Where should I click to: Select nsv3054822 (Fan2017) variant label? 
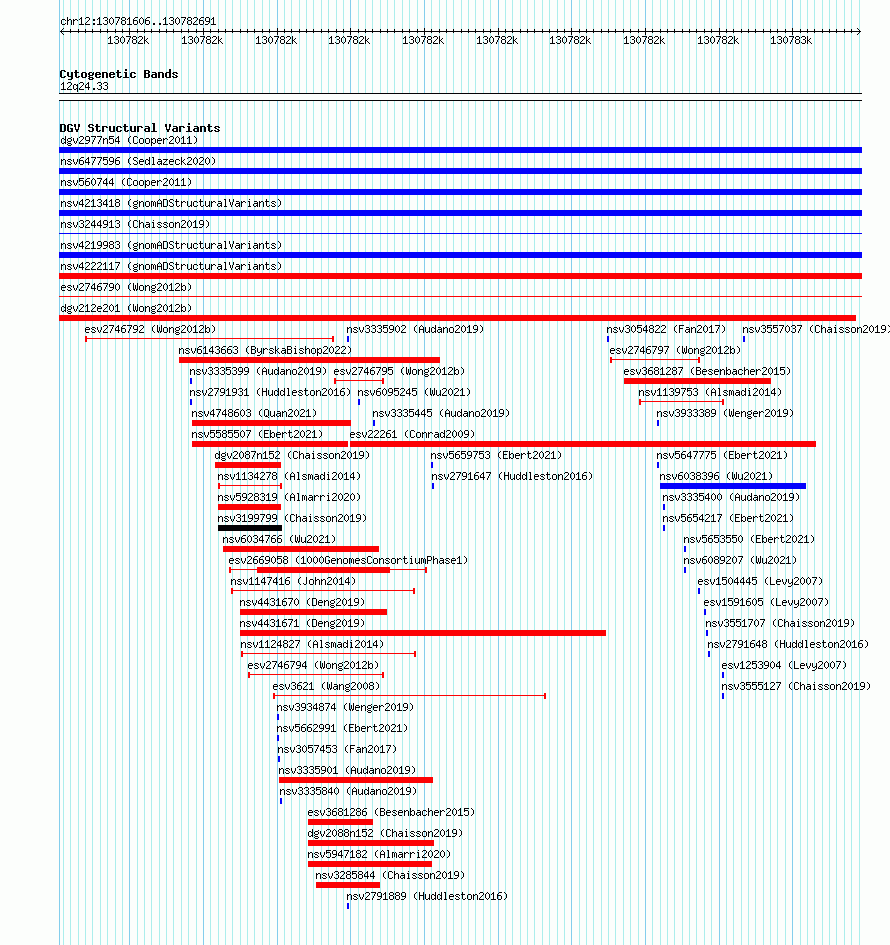(x=666, y=330)
